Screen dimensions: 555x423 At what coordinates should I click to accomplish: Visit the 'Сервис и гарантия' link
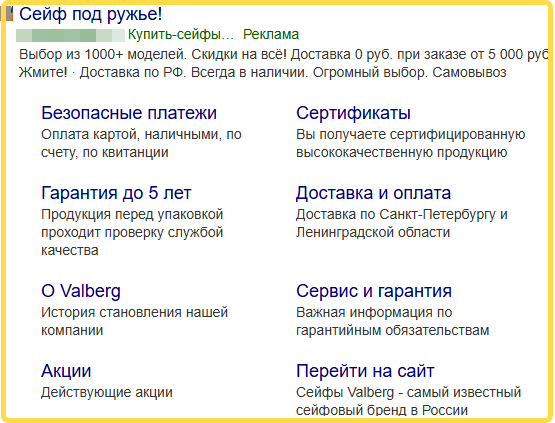click(x=374, y=291)
